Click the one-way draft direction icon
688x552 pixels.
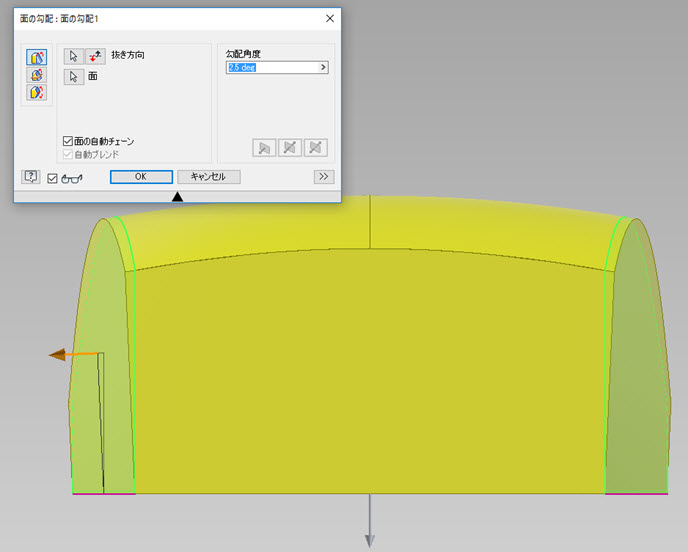(x=264, y=148)
